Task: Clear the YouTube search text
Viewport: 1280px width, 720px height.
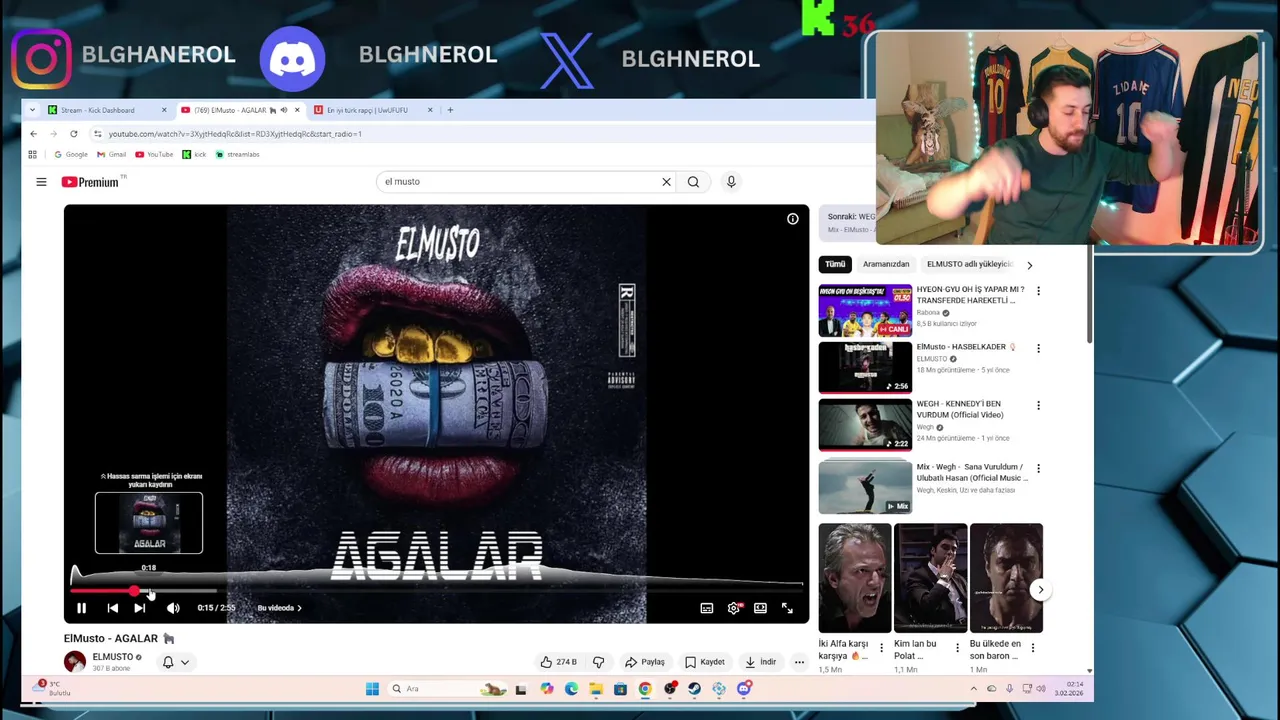Action: [x=666, y=182]
